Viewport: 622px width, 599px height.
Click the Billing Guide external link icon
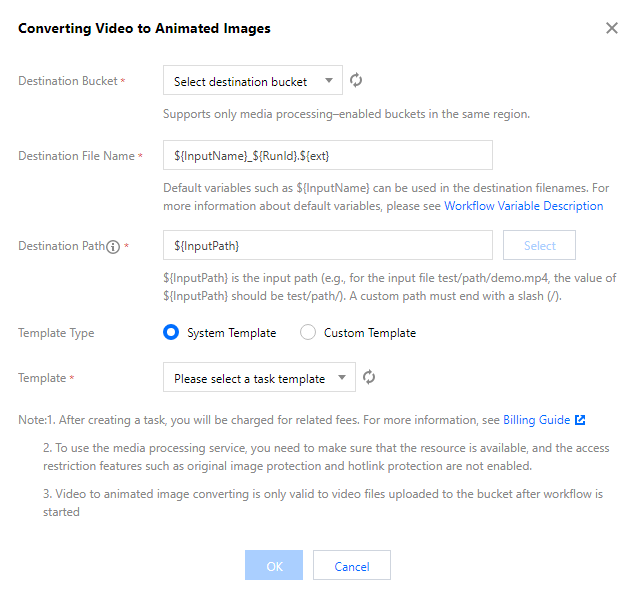(580, 420)
